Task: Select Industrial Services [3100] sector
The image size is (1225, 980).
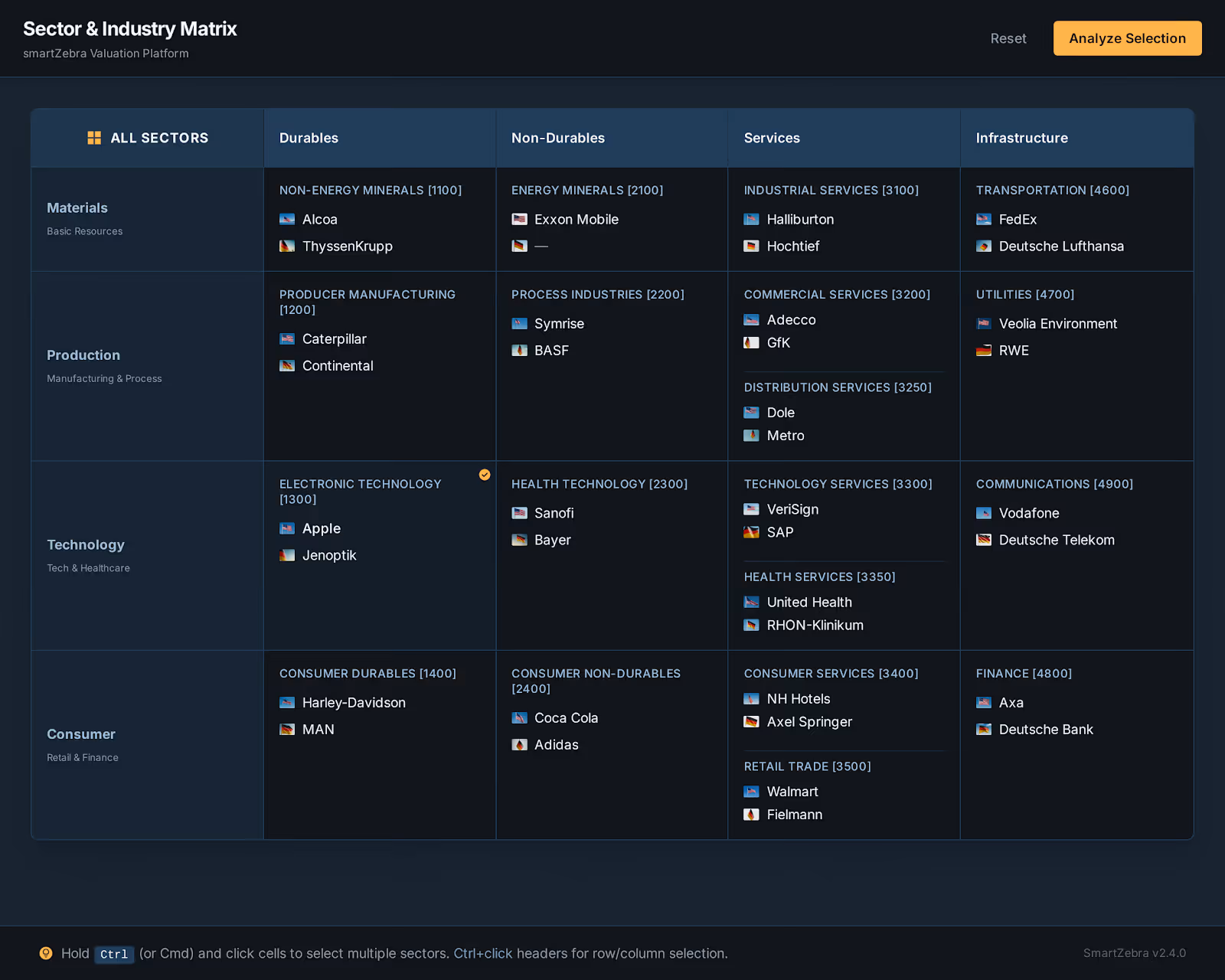Action: tap(844, 220)
